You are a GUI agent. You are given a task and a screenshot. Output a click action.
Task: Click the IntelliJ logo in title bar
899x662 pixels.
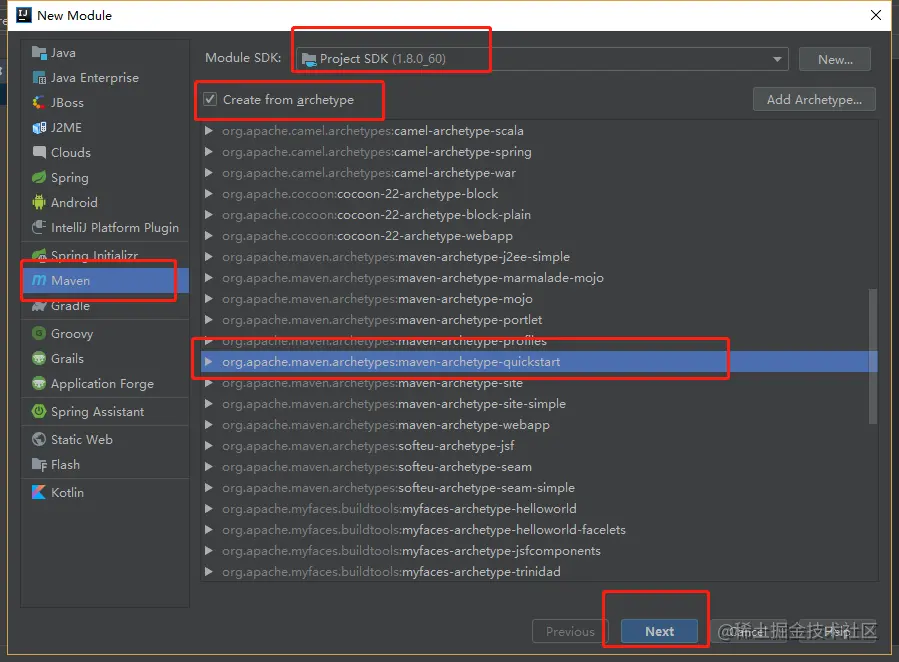[24, 15]
